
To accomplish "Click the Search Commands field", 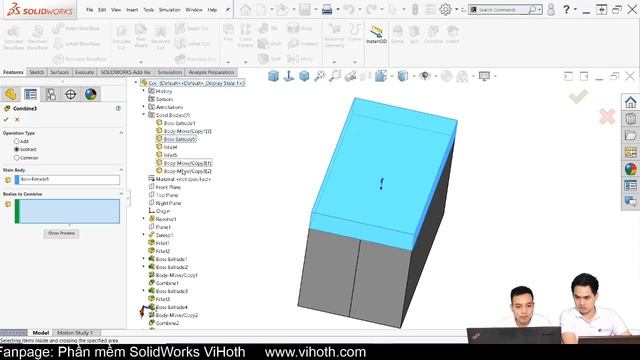I will (505, 9).
